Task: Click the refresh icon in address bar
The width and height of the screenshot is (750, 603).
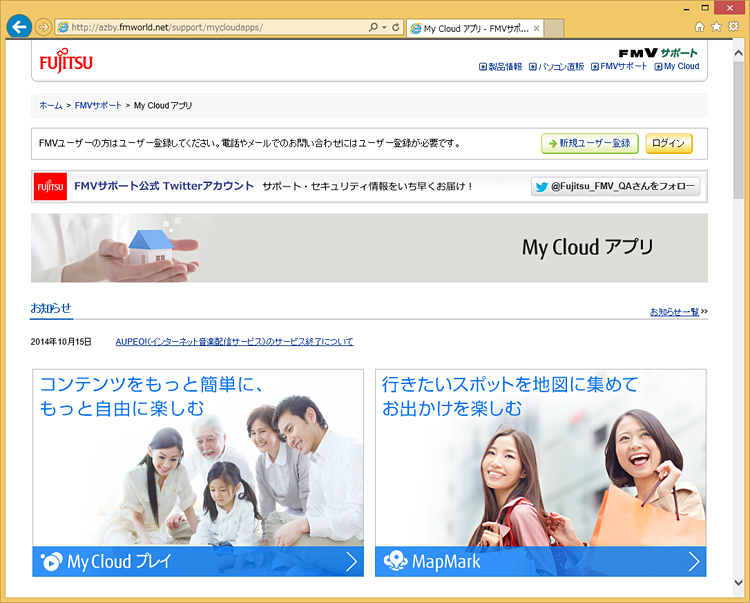Action: (x=396, y=27)
